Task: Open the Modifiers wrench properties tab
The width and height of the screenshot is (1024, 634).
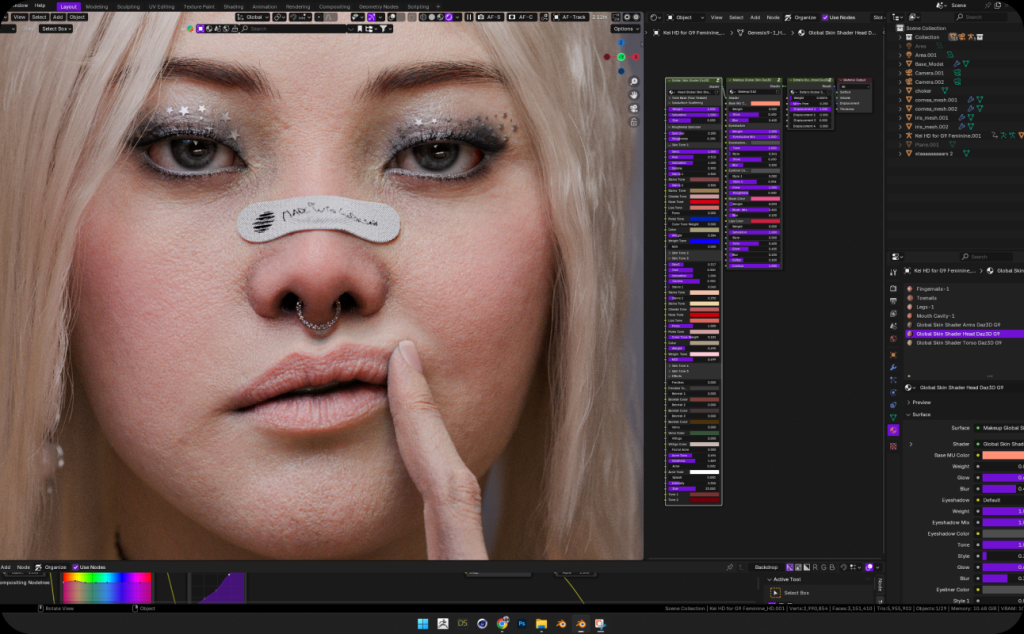Action: [893, 367]
